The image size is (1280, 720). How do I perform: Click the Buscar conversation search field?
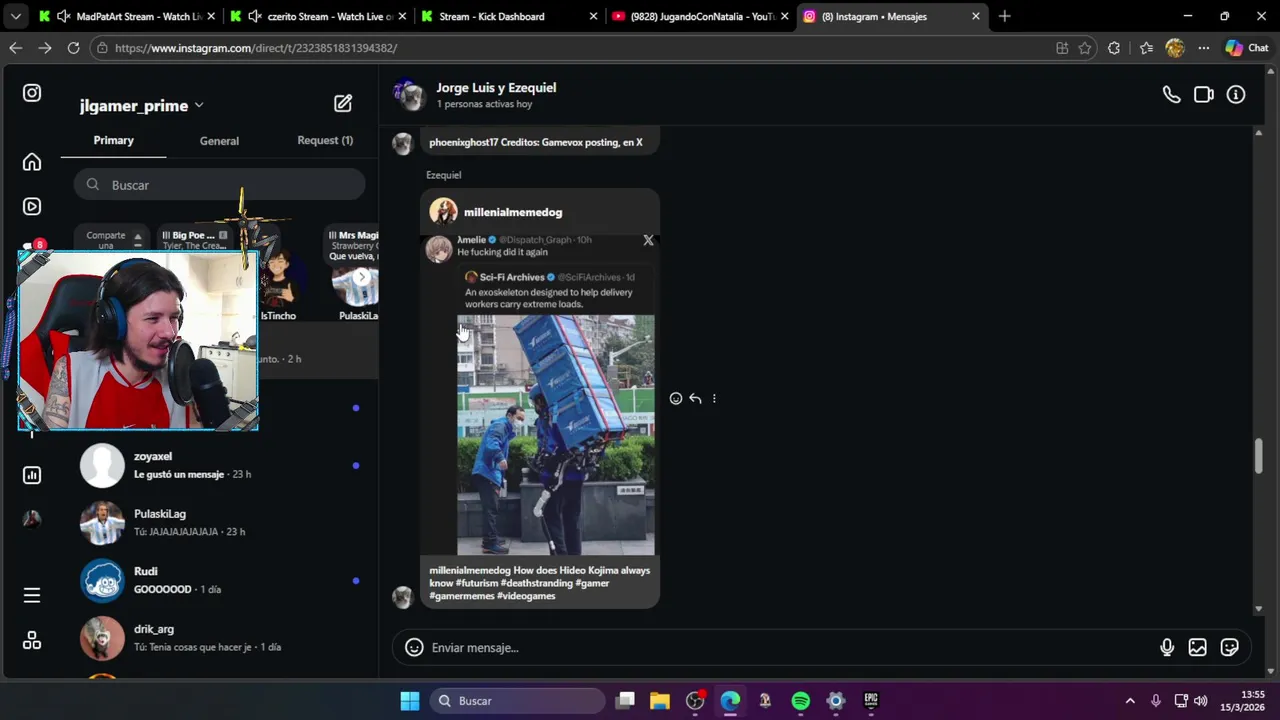pyautogui.click(x=219, y=185)
